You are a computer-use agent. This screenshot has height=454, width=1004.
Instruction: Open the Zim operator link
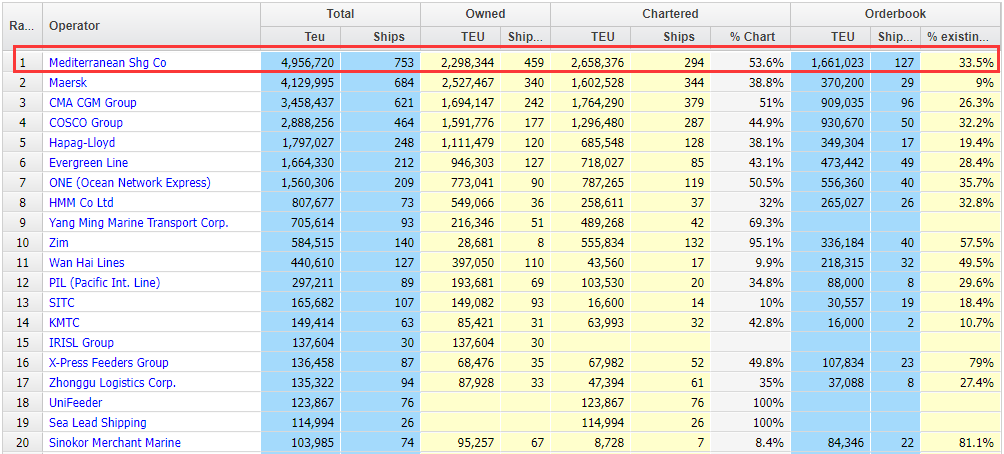pos(59,243)
